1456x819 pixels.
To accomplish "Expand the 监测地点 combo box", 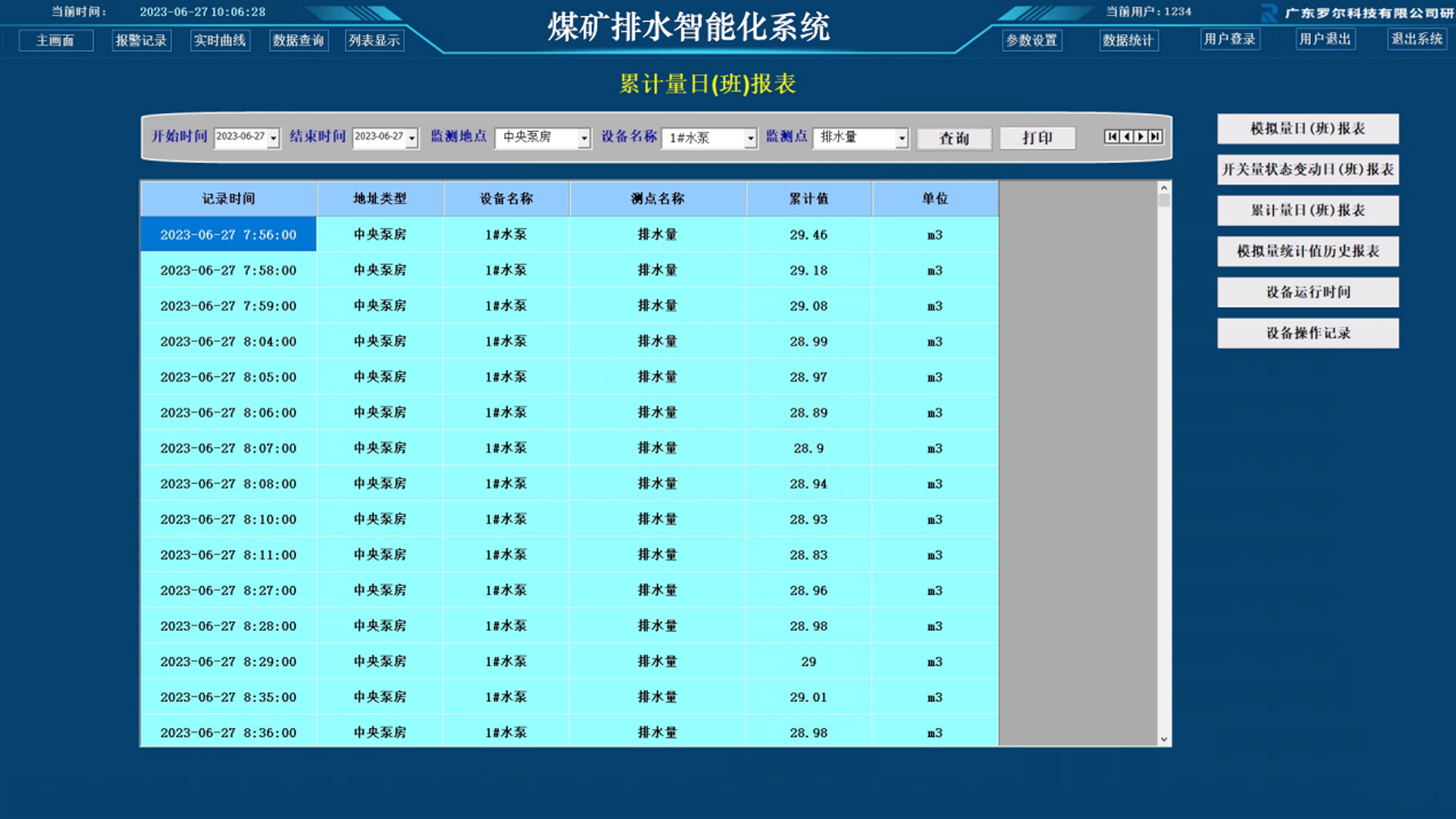I will [584, 138].
